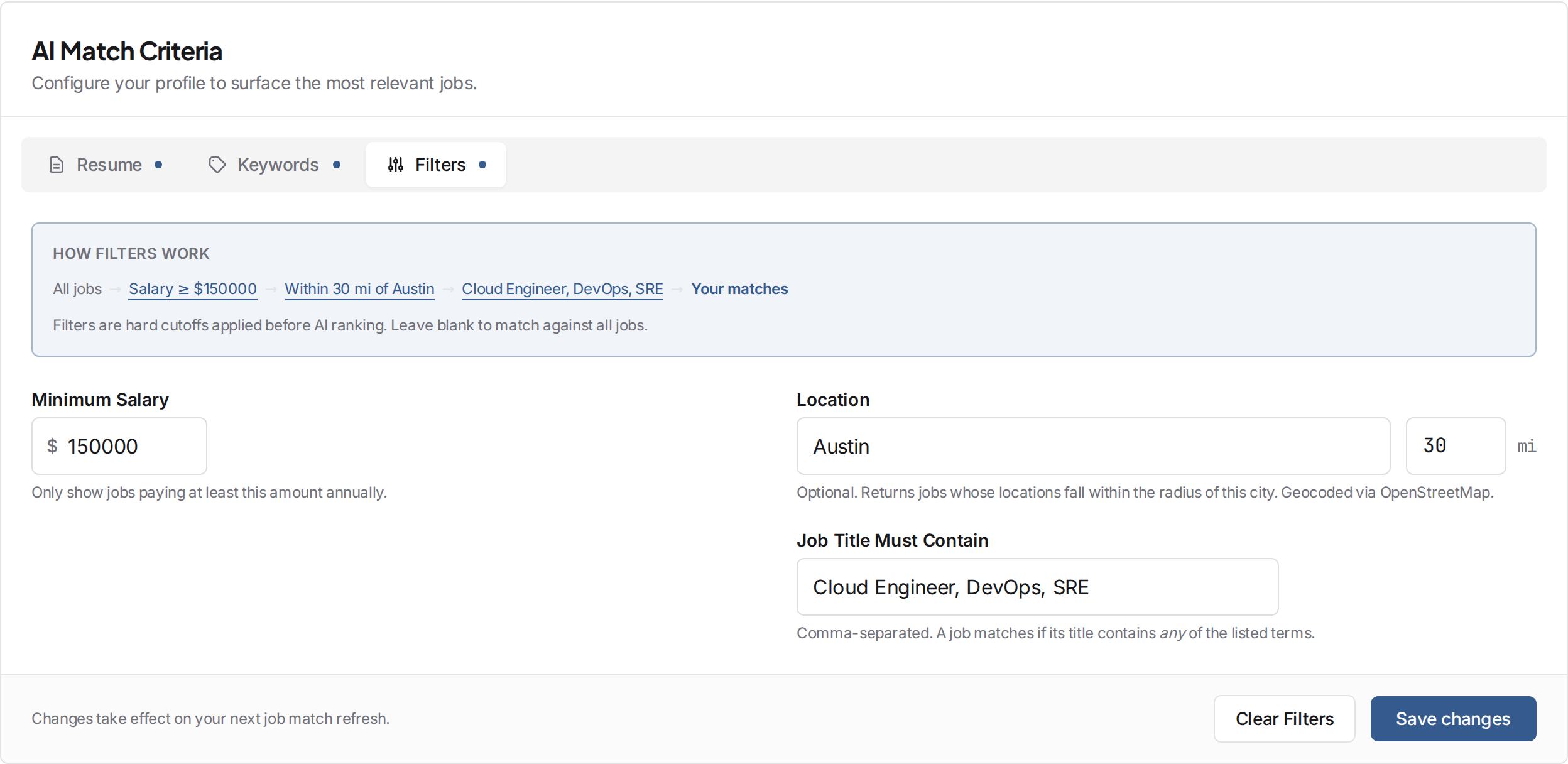The image size is (1568, 764).
Task: Focus the Minimum Salary input field
Action: point(119,446)
